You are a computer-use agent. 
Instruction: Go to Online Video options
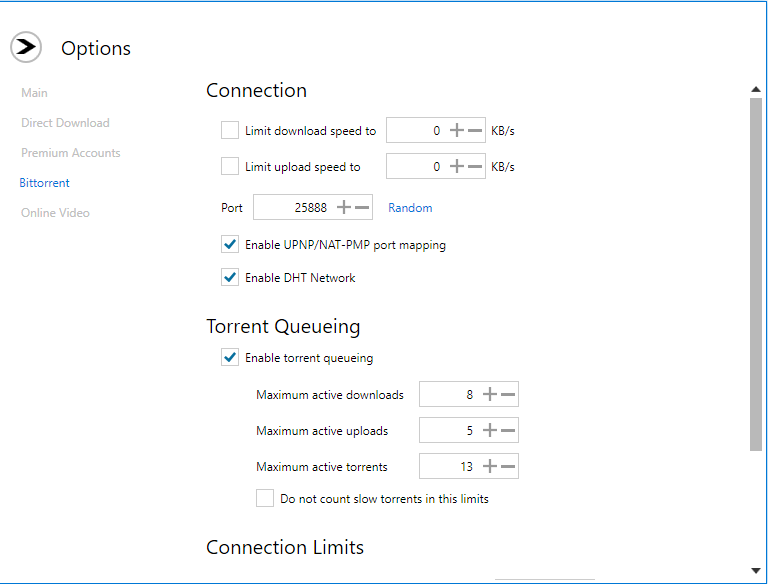coord(55,213)
